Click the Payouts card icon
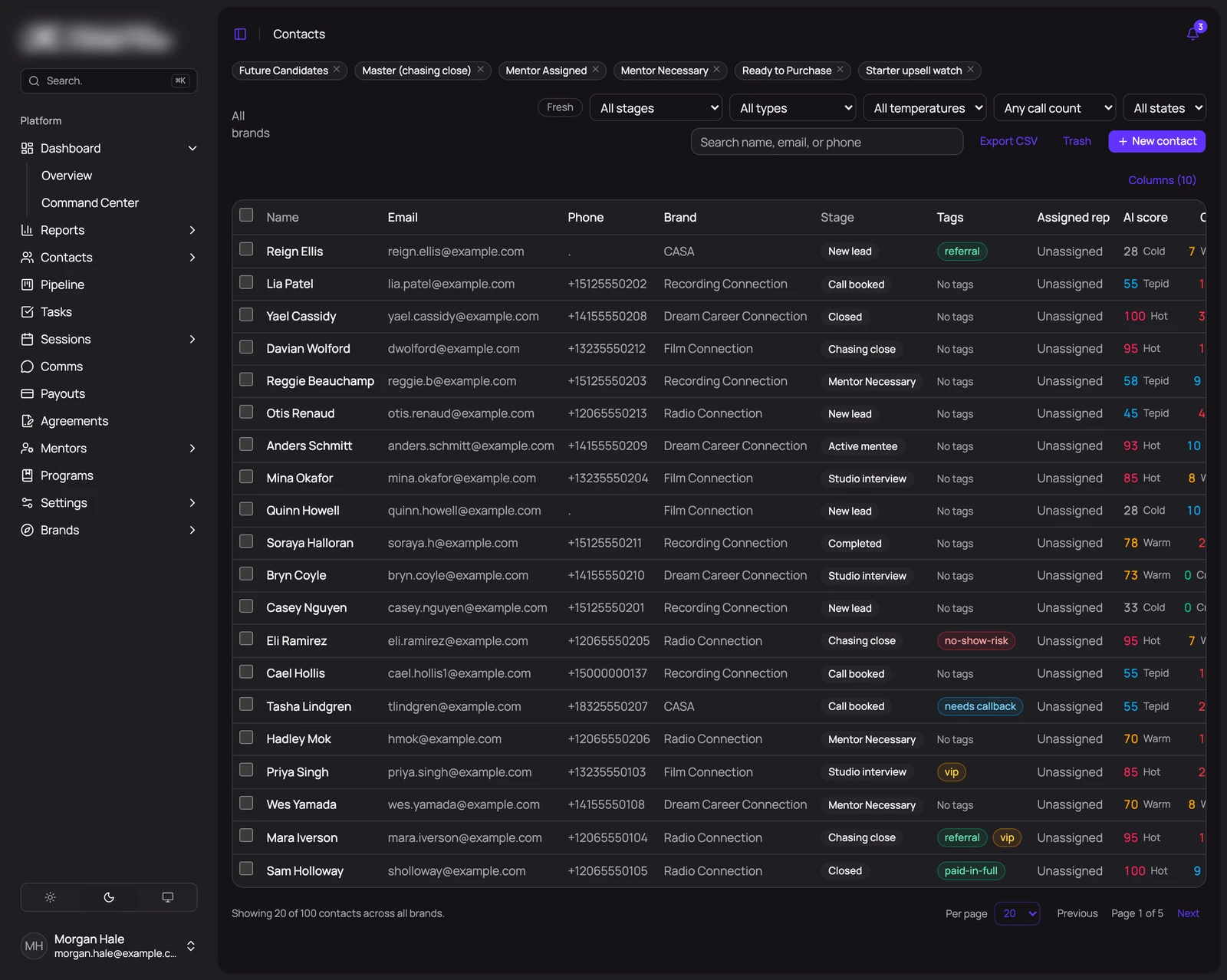Image resolution: width=1227 pixels, height=980 pixels. [28, 393]
